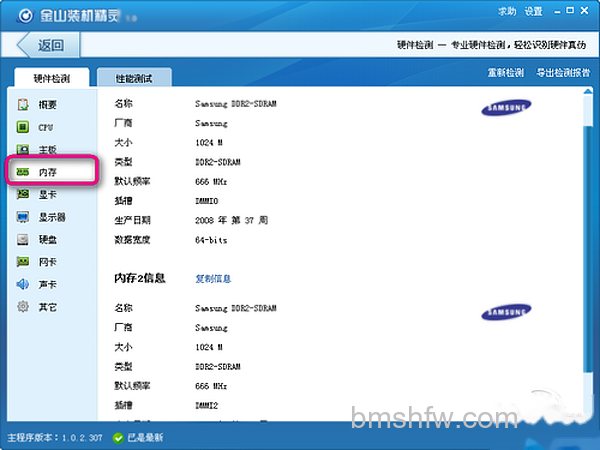Click the 已是最新 green check status icon
This screenshot has width=600, height=450.
point(118,438)
